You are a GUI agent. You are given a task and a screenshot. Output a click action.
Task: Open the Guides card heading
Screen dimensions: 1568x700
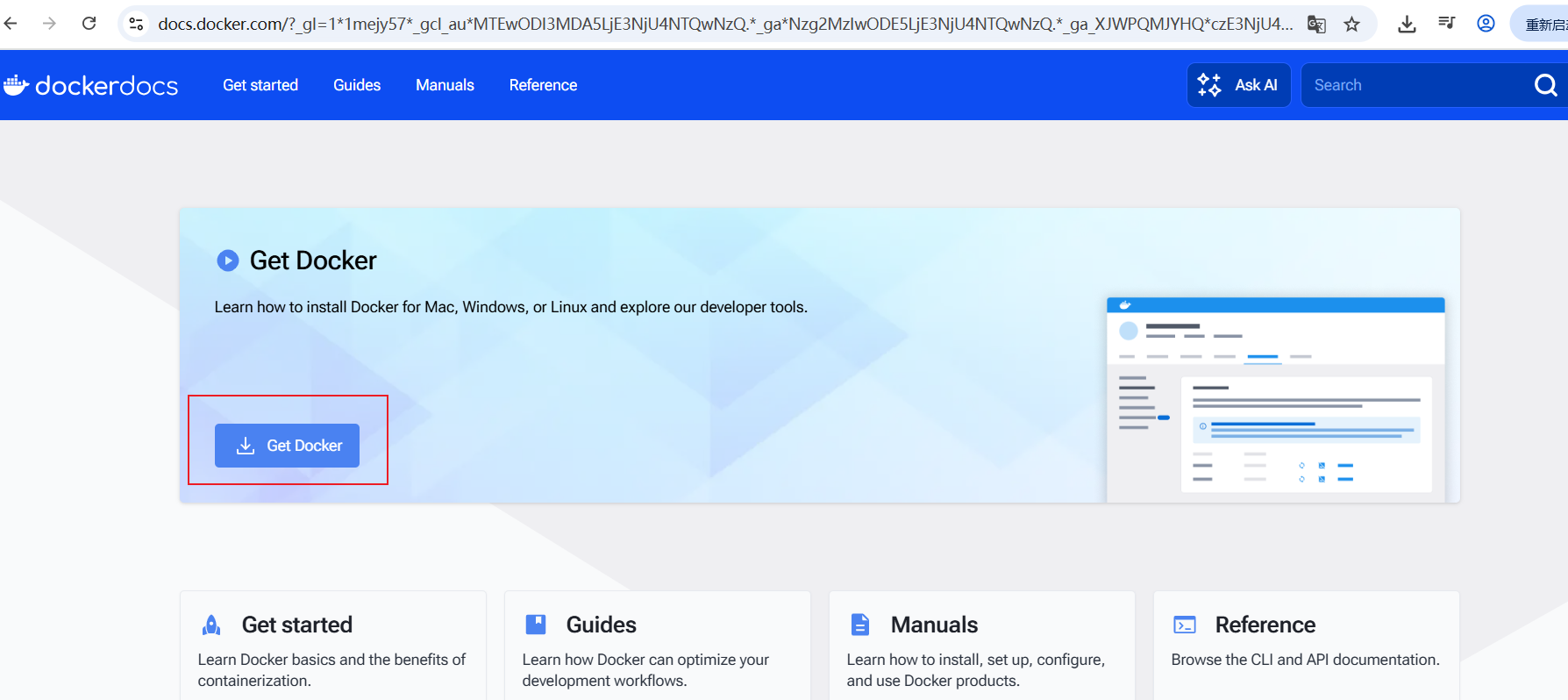[602, 625]
